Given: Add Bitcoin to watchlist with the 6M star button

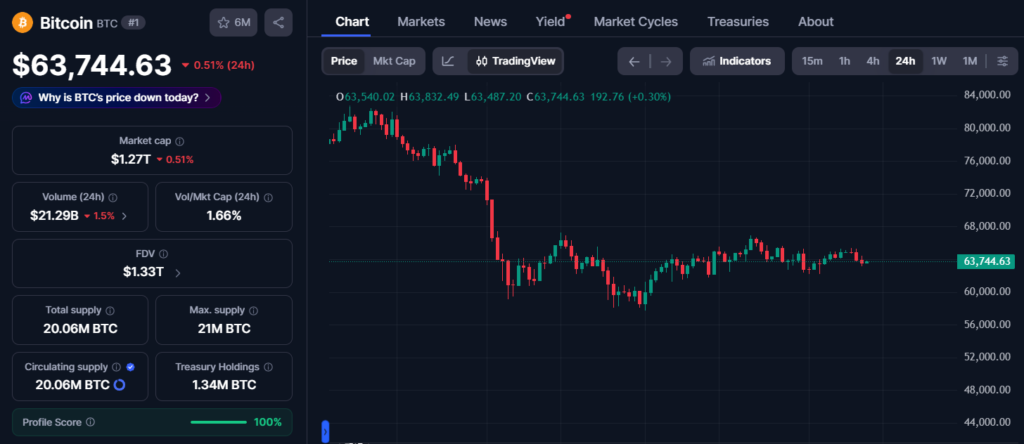Looking at the screenshot, I should pos(234,23).
